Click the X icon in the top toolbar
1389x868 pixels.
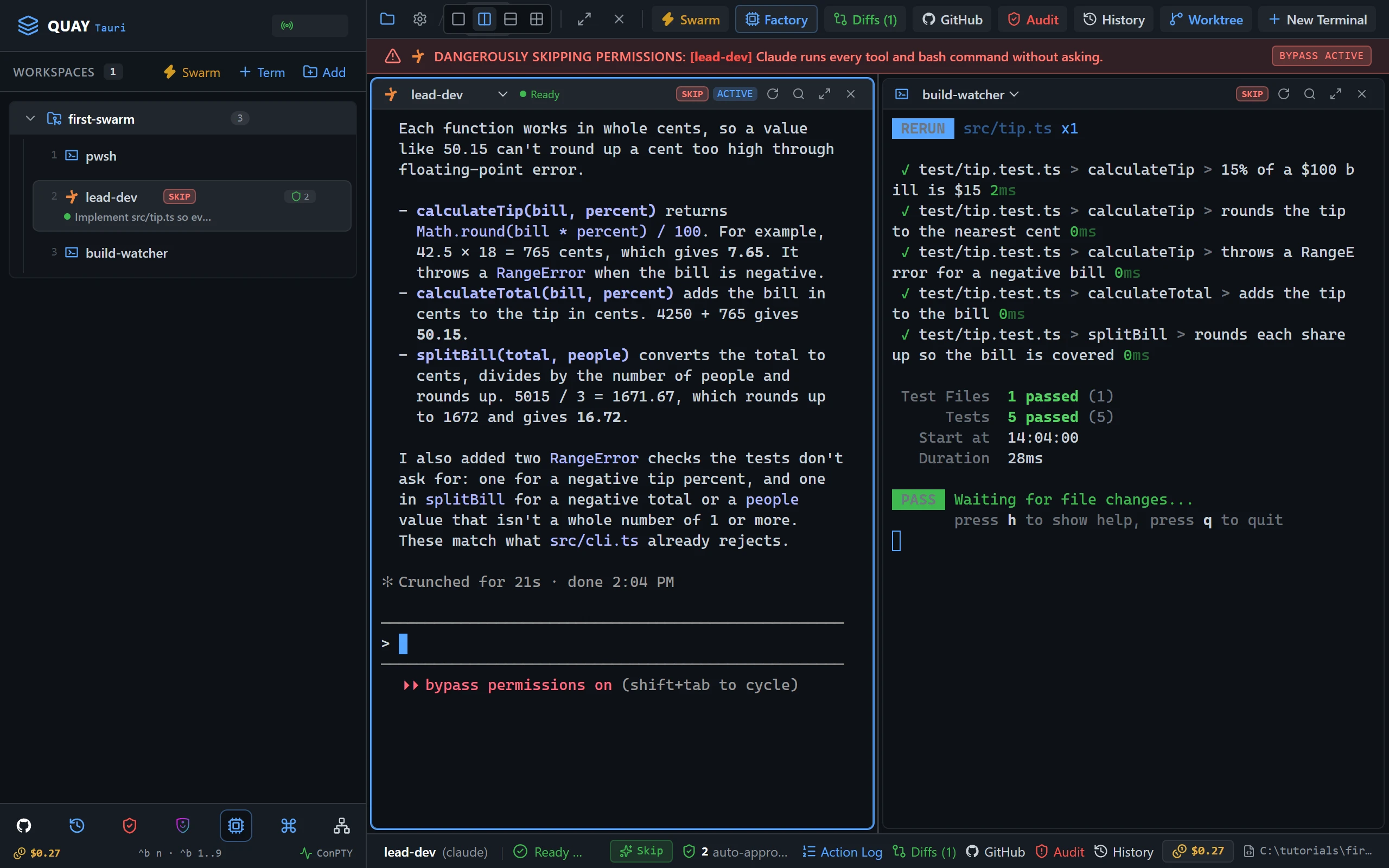point(619,20)
